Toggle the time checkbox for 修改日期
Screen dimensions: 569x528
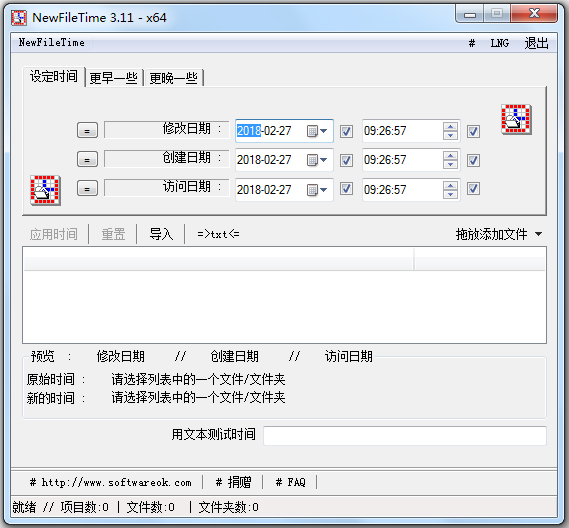(473, 131)
